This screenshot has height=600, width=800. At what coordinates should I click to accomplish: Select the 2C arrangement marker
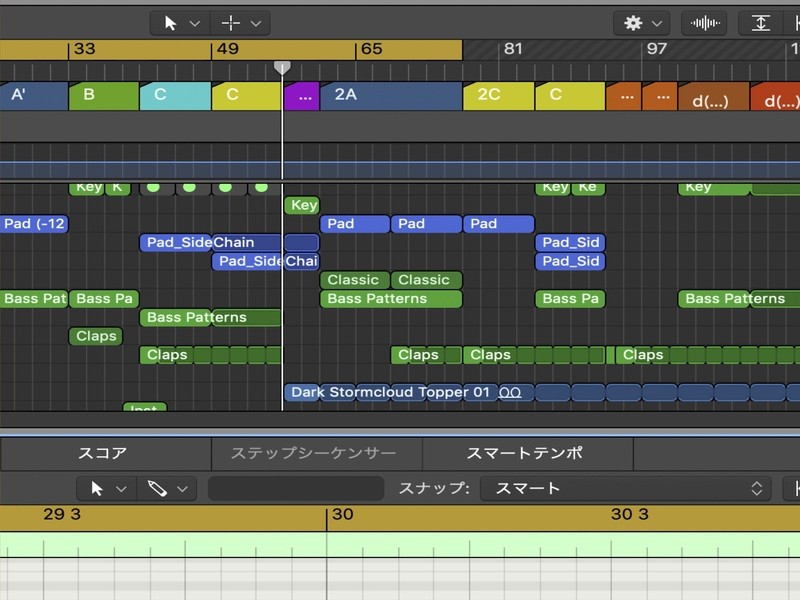pyautogui.click(x=498, y=96)
